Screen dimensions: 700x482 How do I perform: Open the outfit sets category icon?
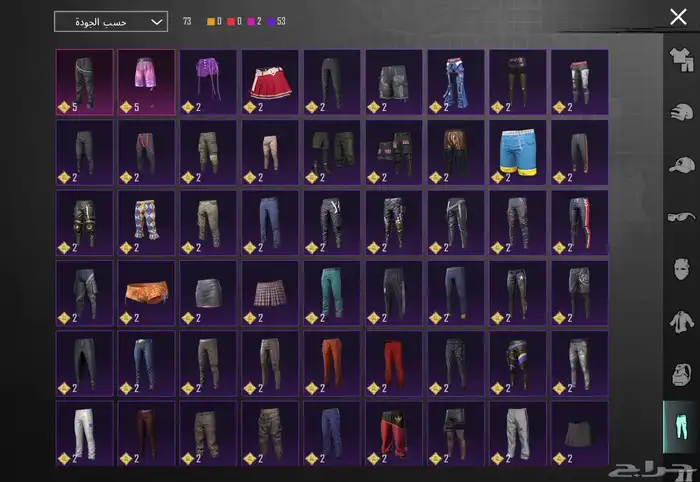coord(680,61)
